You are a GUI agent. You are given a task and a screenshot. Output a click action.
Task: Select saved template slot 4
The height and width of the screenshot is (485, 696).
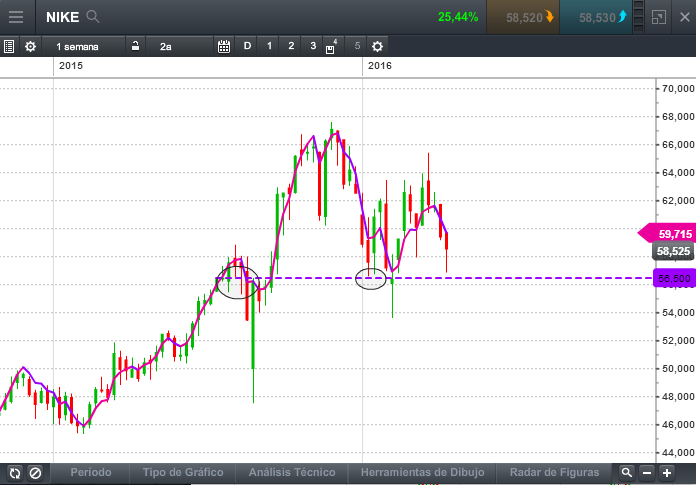click(x=331, y=46)
